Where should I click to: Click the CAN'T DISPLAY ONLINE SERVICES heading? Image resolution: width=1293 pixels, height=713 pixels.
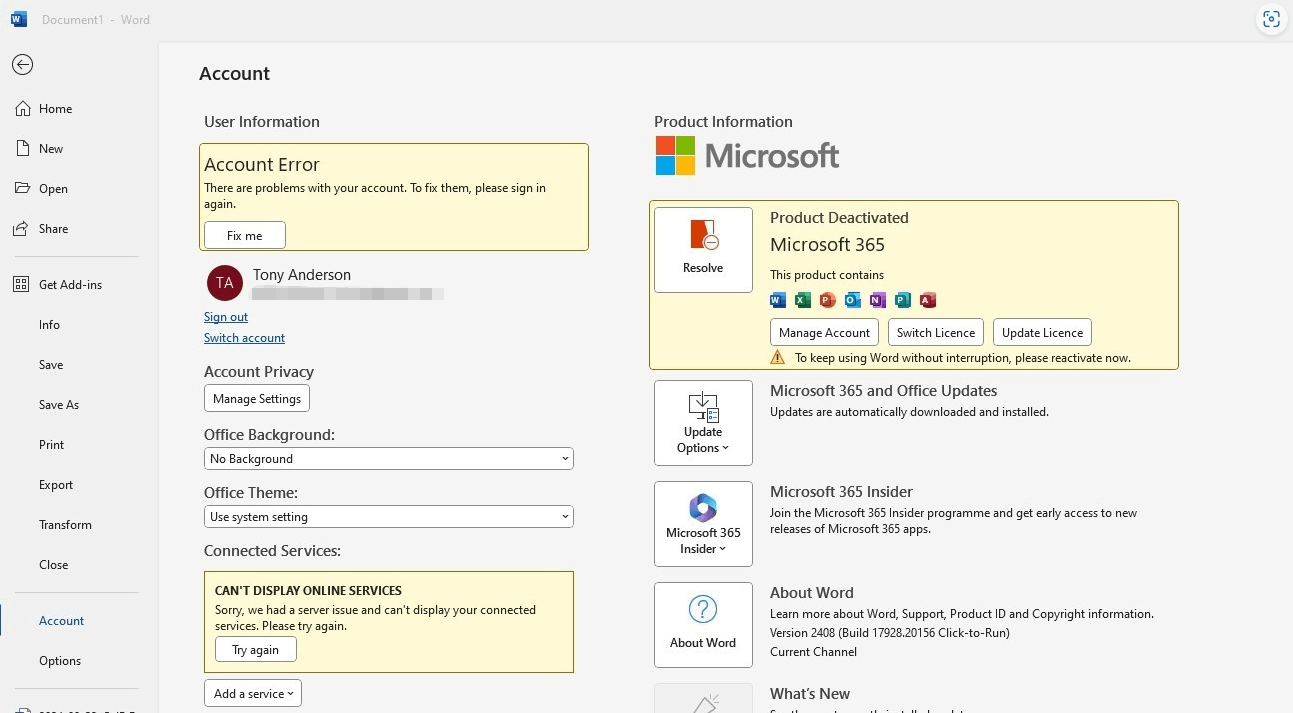point(308,591)
